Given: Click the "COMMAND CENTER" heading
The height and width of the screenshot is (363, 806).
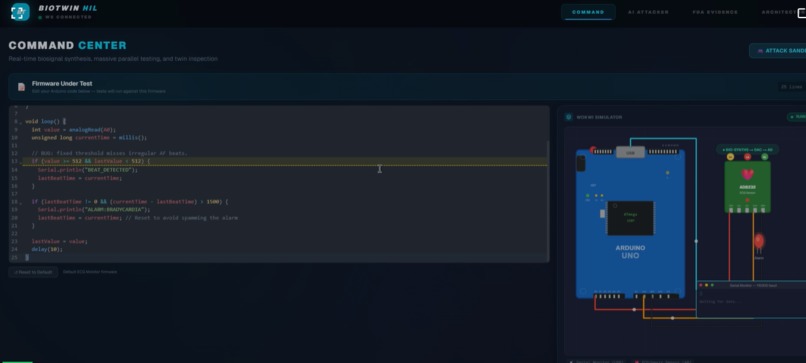Looking at the screenshot, I should [x=67, y=45].
